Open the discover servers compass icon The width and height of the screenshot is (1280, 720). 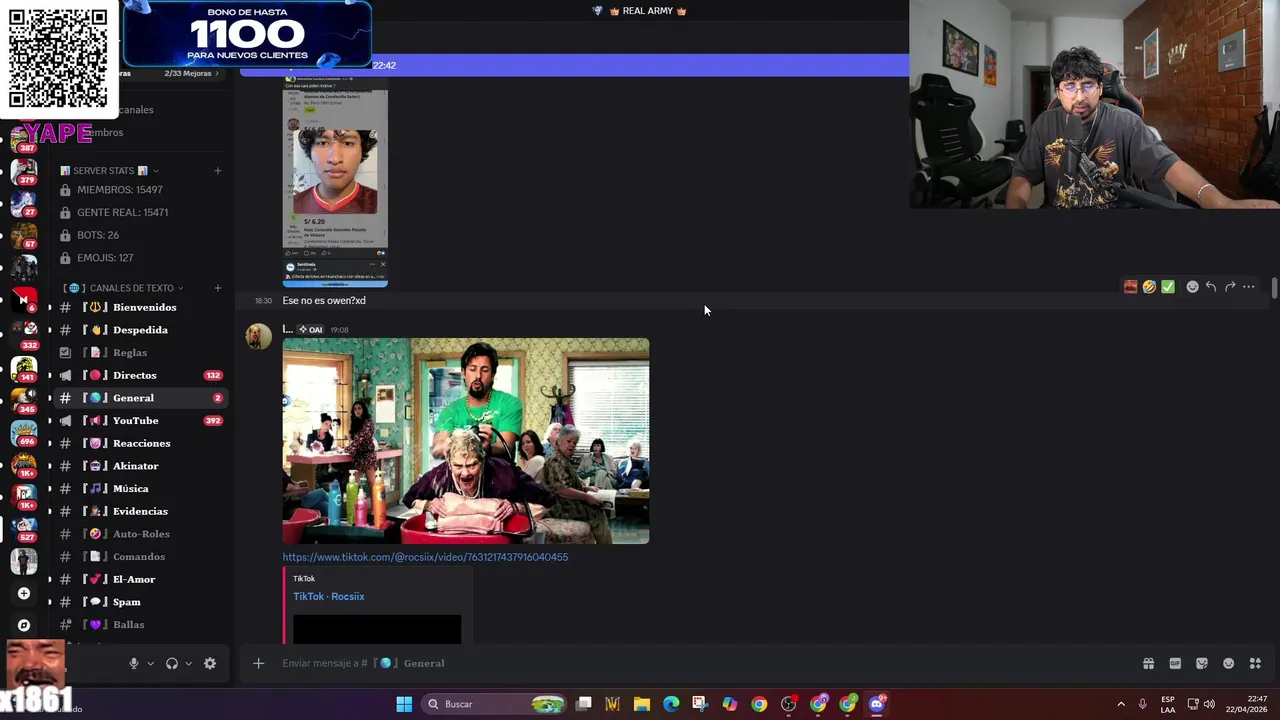(x=24, y=625)
